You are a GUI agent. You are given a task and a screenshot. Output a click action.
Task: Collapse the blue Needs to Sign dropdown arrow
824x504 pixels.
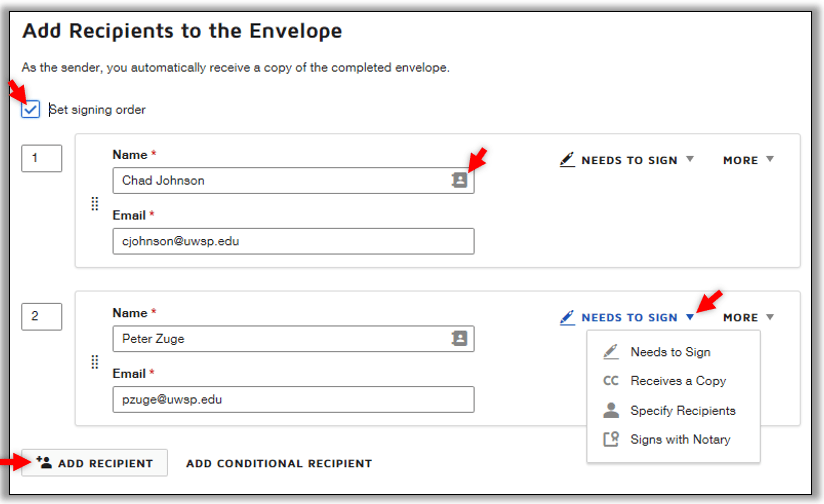pyautogui.click(x=690, y=317)
